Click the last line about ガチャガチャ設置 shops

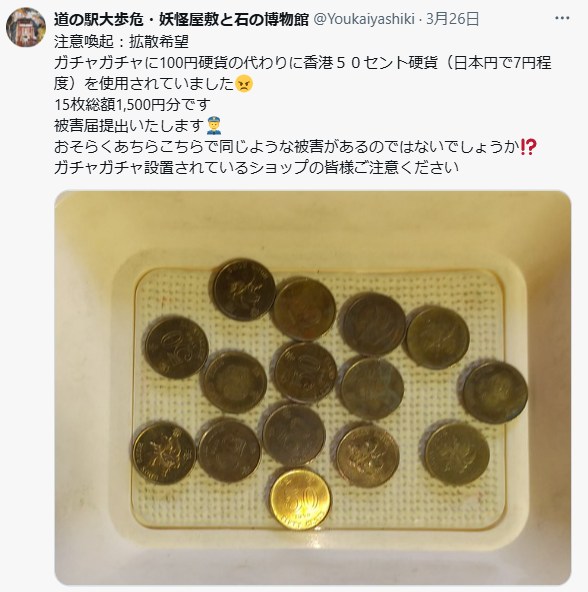coord(256,168)
